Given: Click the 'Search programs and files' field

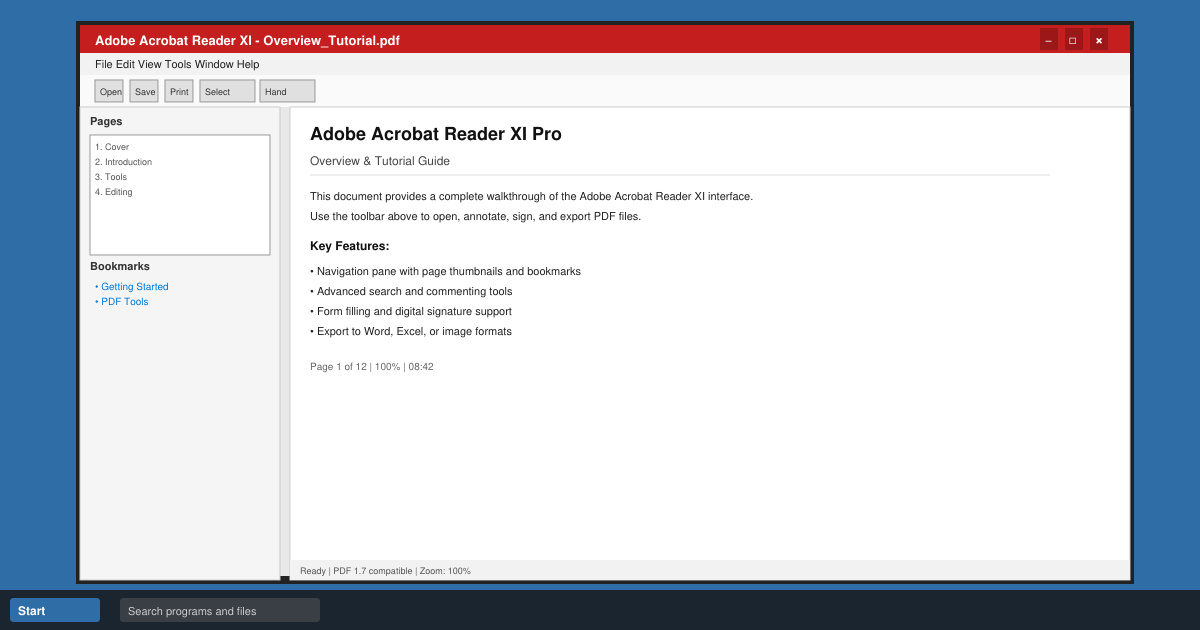Looking at the screenshot, I should (220, 610).
